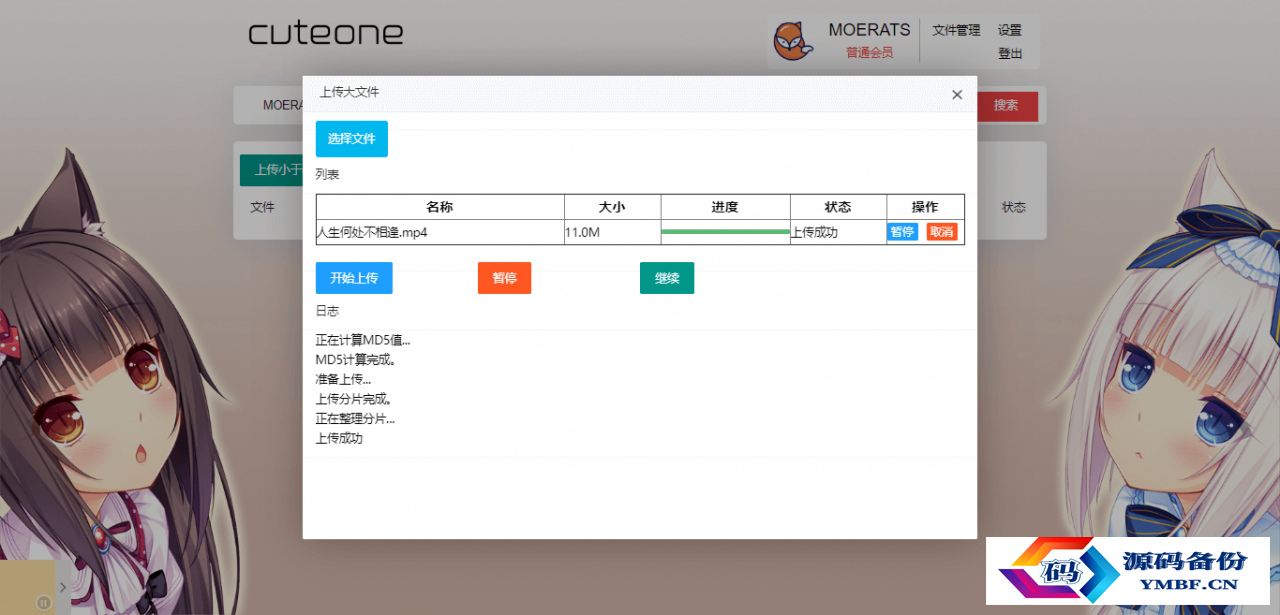Click the 列表 label

point(328,174)
